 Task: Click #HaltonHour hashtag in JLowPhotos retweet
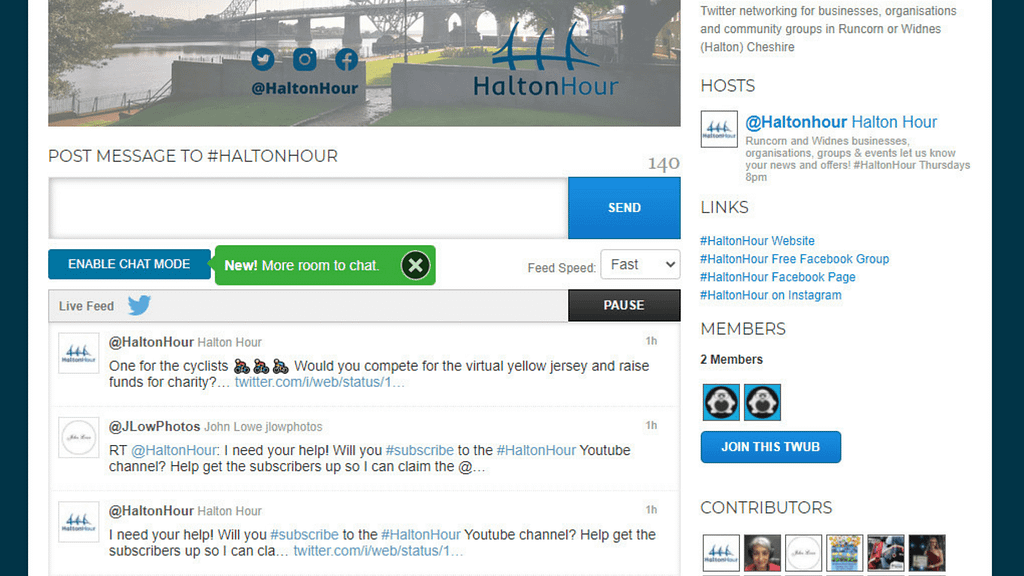pyautogui.click(x=536, y=451)
